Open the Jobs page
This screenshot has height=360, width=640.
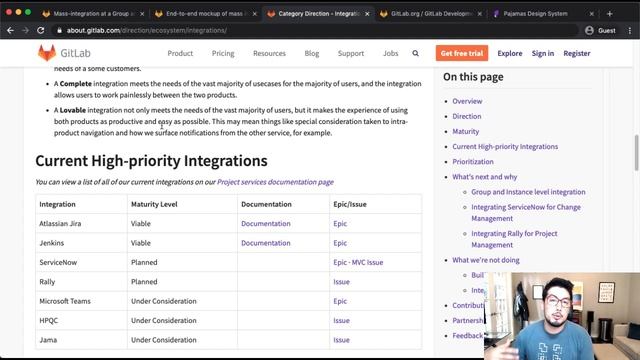tap(391, 53)
